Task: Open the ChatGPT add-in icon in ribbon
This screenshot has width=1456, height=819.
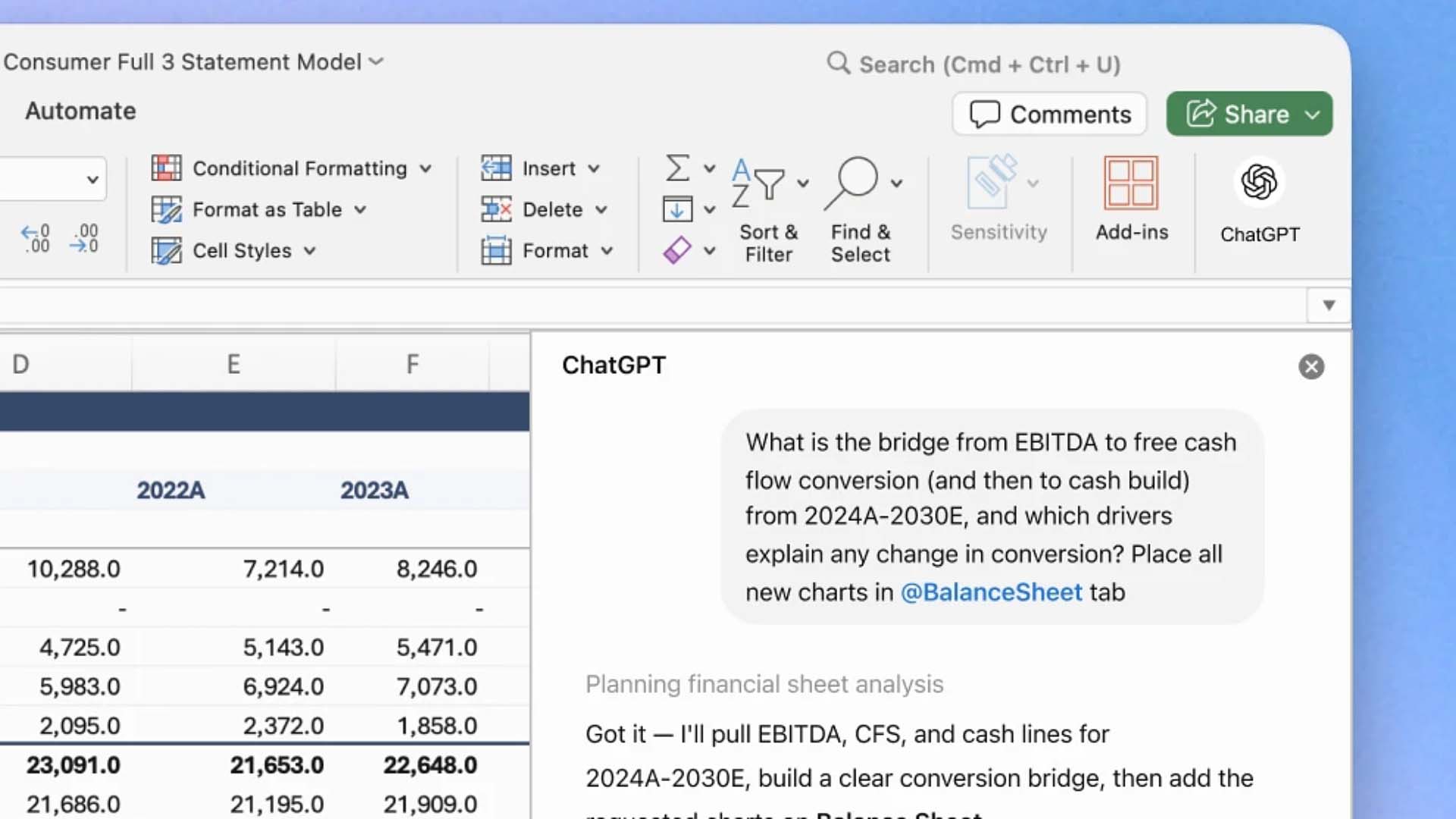Action: pos(1259,184)
